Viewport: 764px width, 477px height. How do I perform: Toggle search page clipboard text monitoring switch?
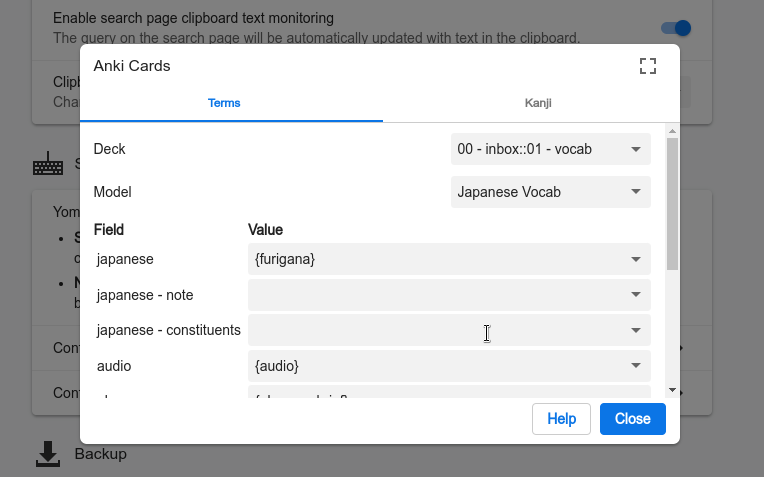(x=675, y=29)
